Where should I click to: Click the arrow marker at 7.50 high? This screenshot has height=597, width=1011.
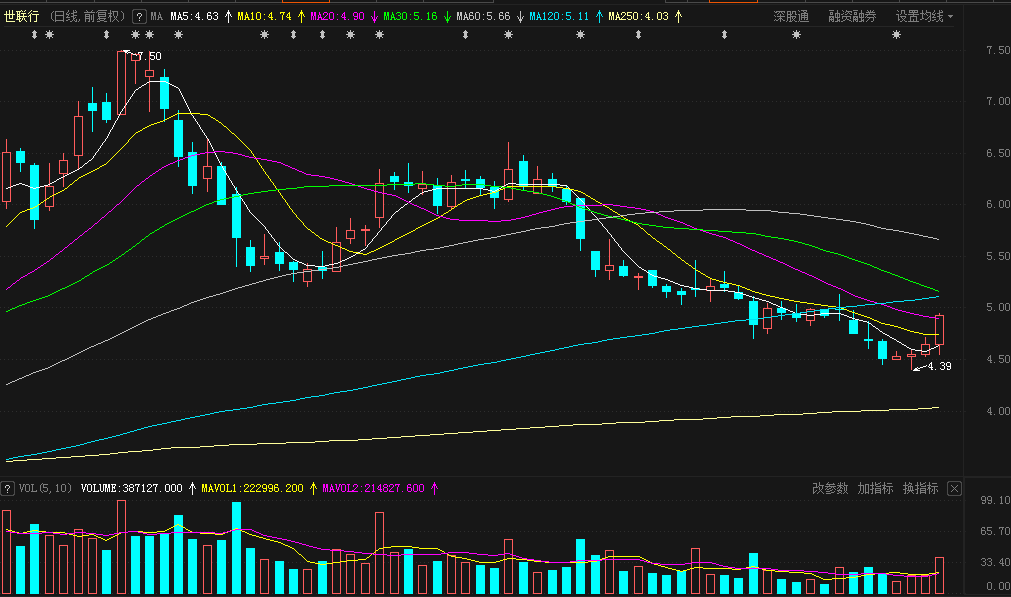click(127, 52)
